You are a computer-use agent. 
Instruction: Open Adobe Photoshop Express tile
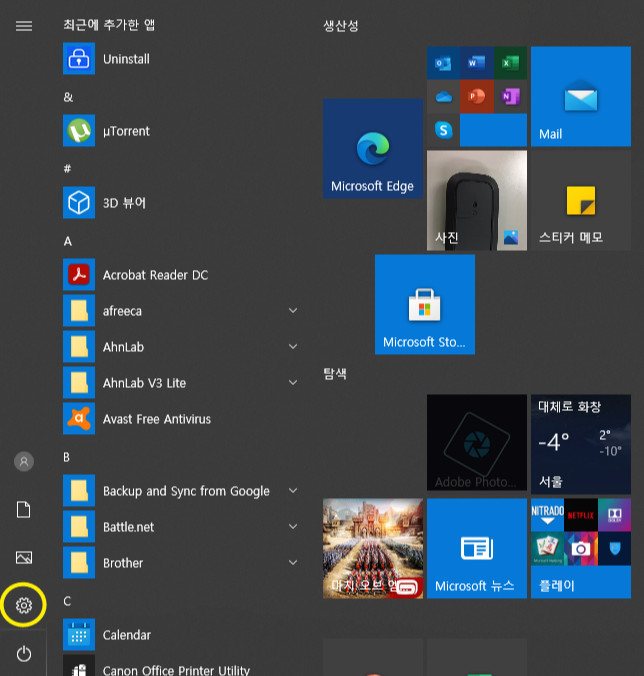pos(477,442)
